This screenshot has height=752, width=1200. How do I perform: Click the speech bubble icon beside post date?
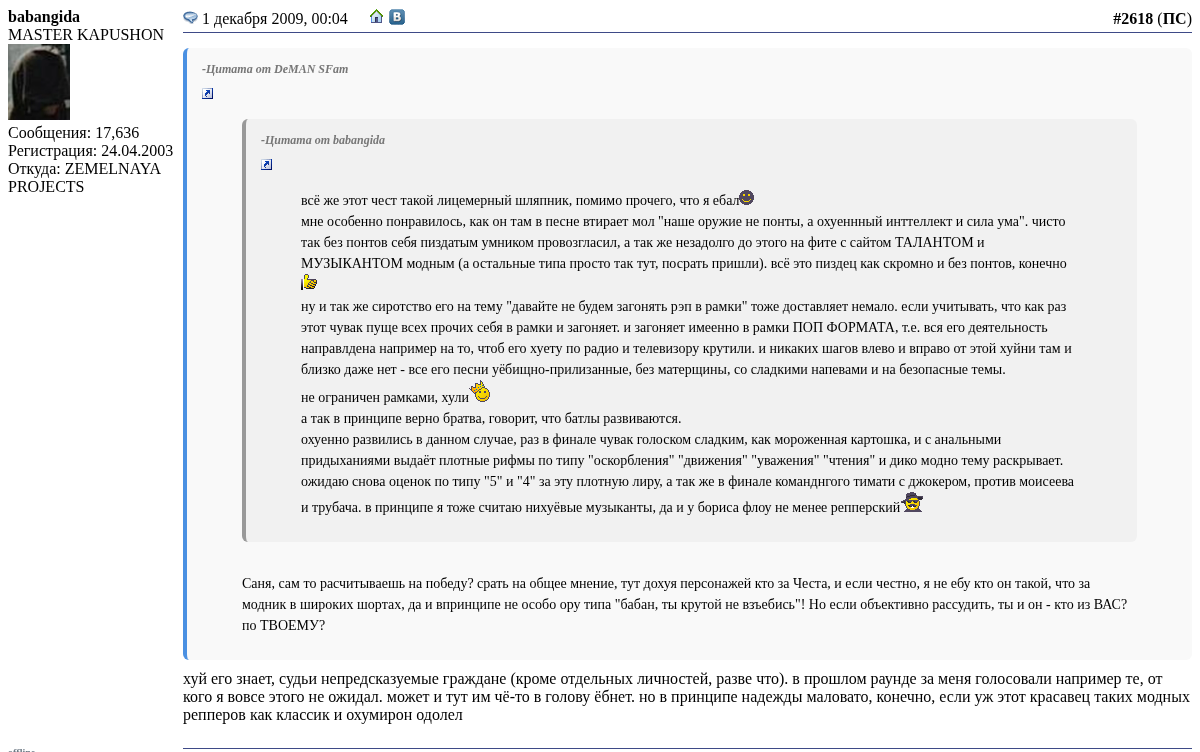pyautogui.click(x=190, y=18)
